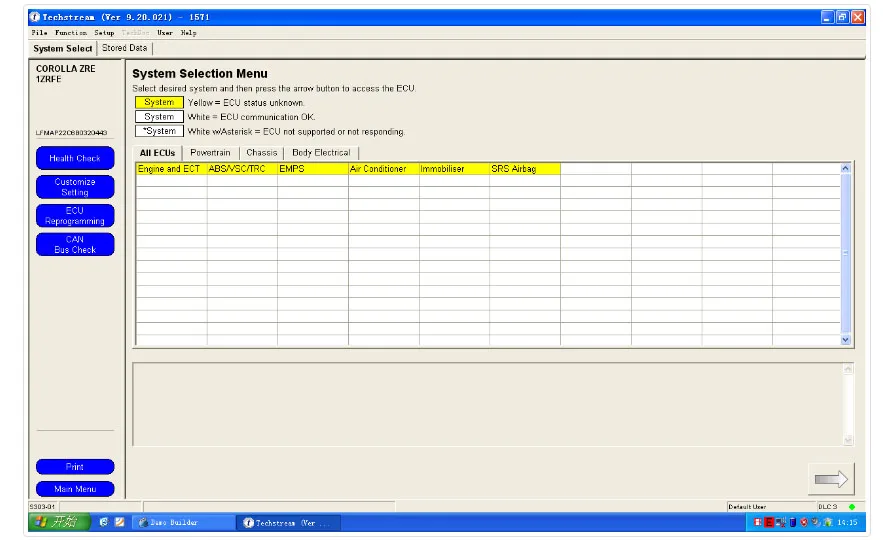
Task: Click scroll down arrow of ECU table
Action: click(845, 340)
